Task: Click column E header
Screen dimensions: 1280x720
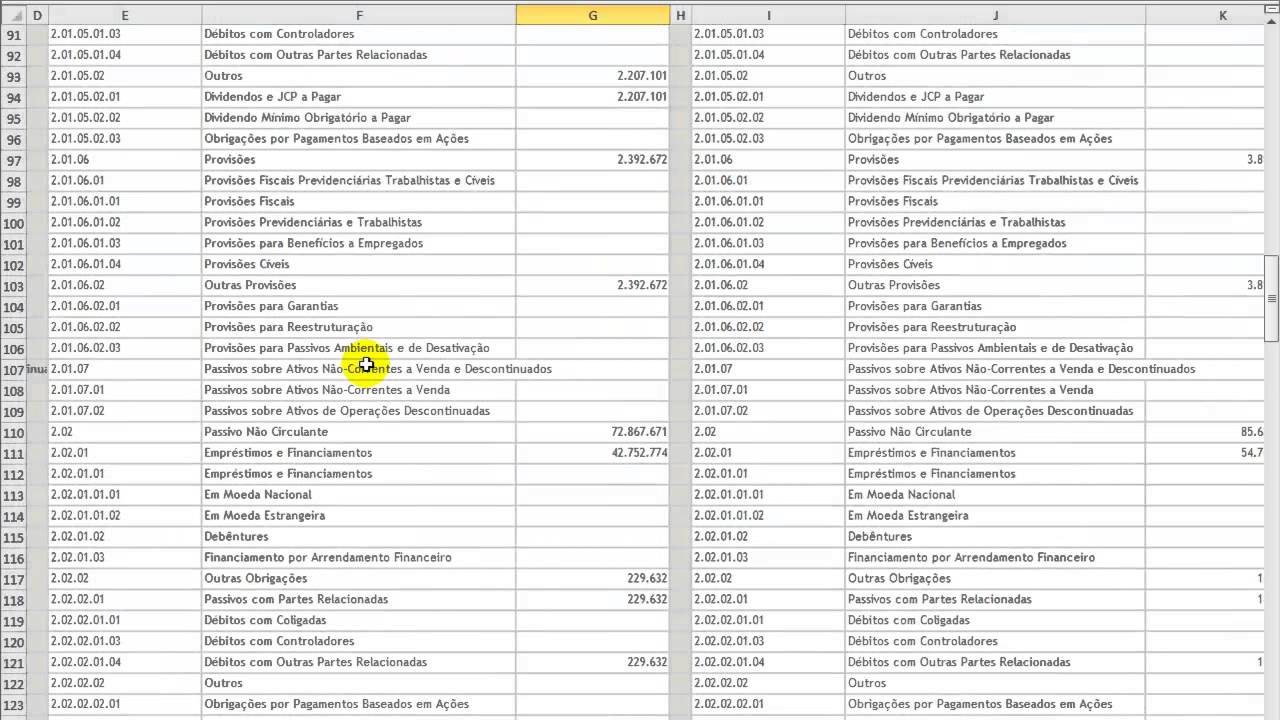Action: [x=124, y=15]
